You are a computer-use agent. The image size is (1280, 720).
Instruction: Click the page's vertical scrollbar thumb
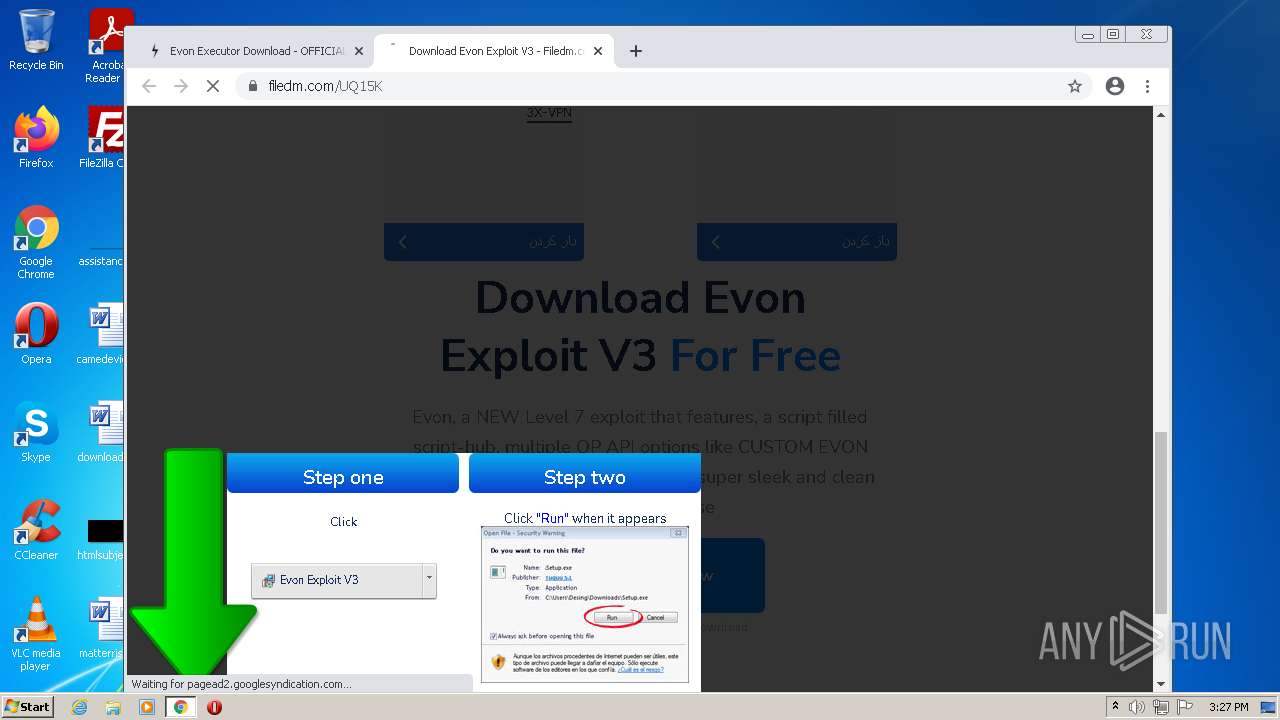point(1160,522)
